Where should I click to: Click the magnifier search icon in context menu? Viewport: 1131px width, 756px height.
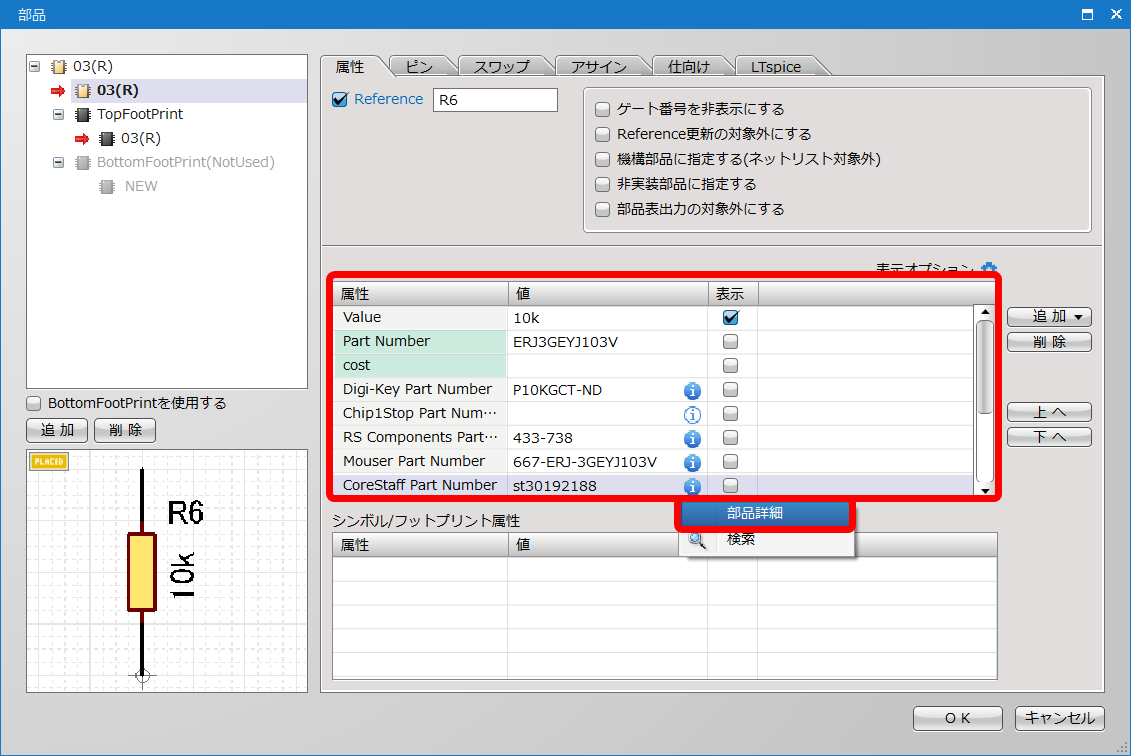(x=697, y=540)
